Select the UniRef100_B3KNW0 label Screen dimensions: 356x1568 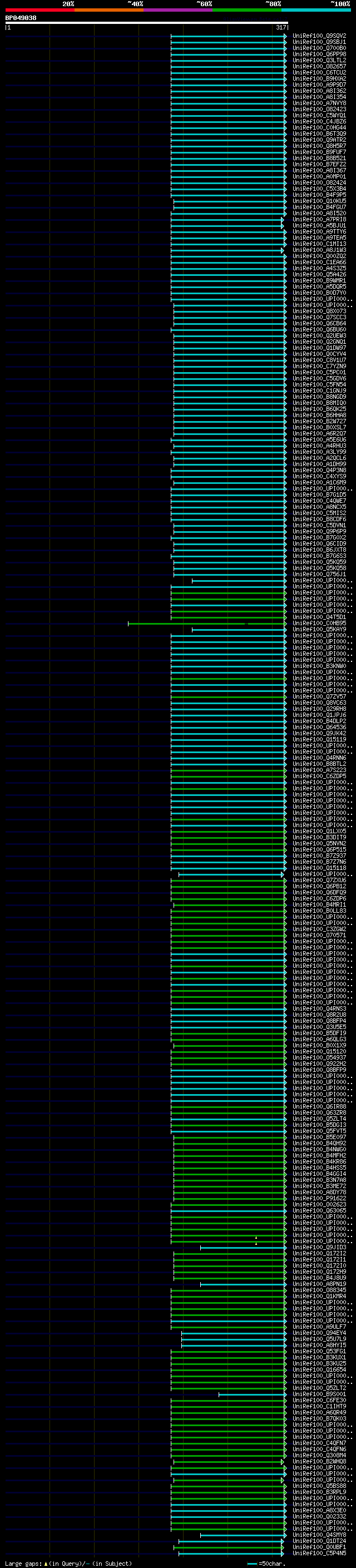319,666
